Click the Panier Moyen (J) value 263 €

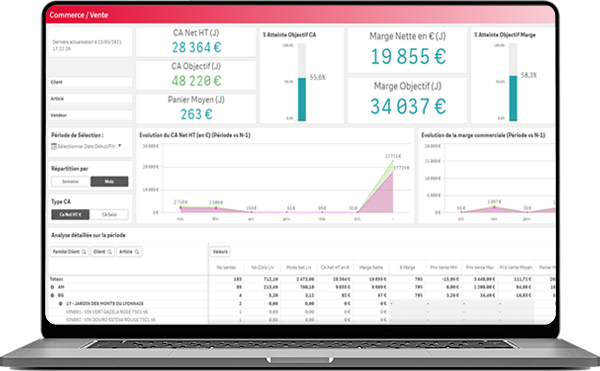click(196, 114)
